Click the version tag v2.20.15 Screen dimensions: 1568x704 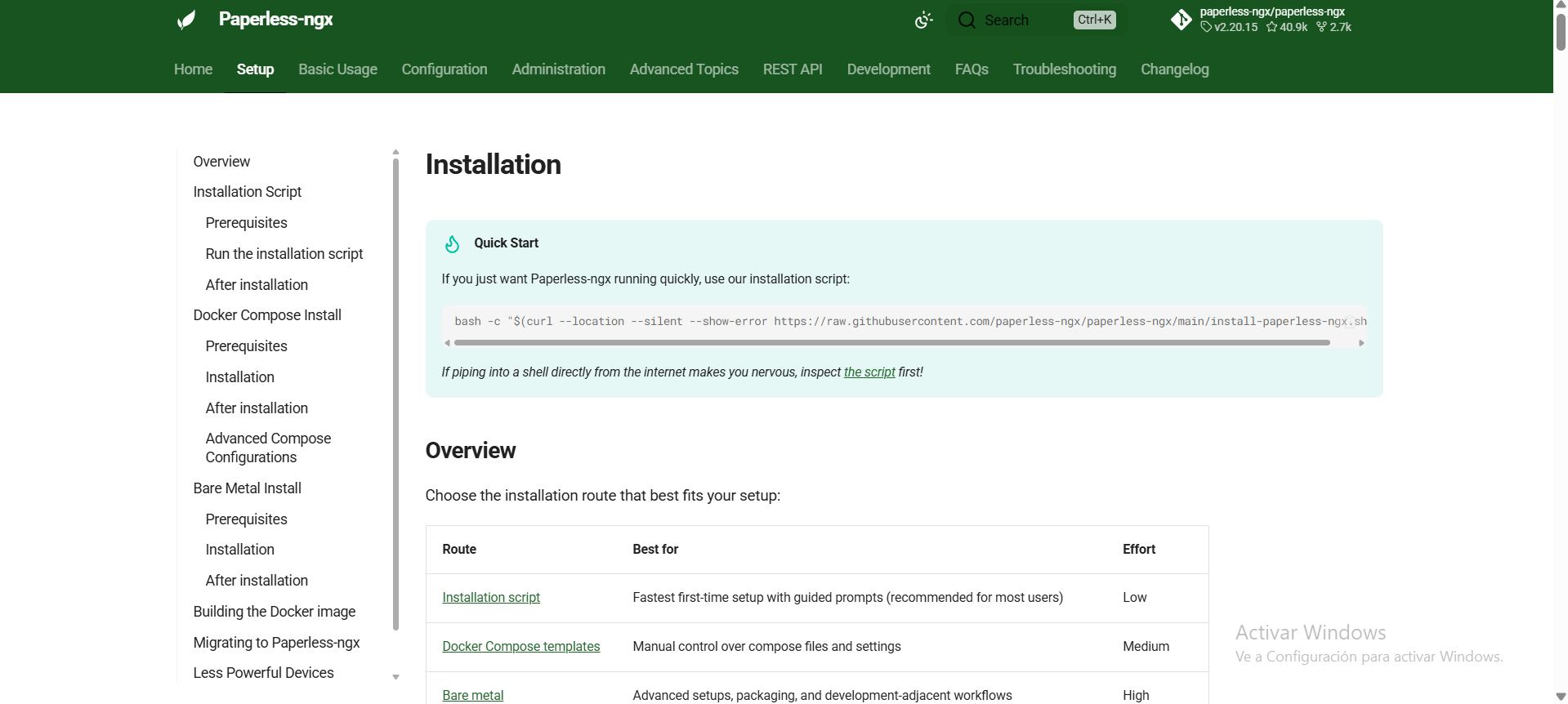pos(1229,27)
